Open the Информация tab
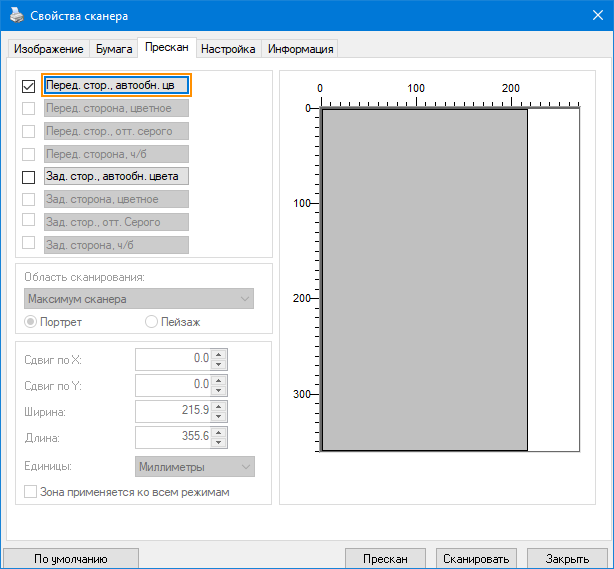The height and width of the screenshot is (569, 614). tap(300, 49)
